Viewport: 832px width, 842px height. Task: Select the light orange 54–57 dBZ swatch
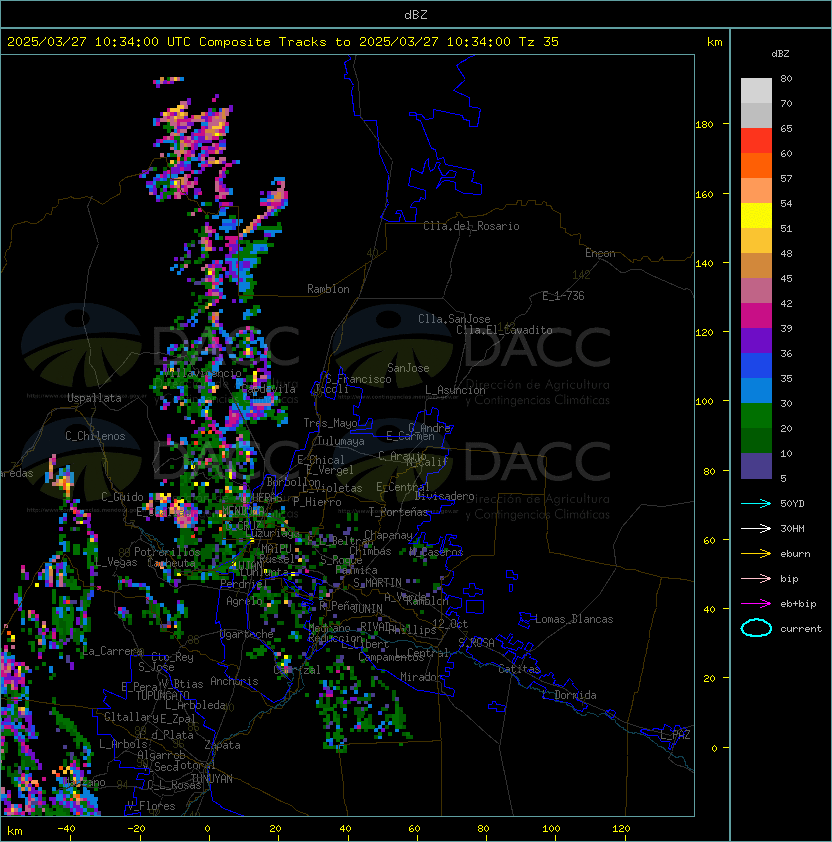(x=756, y=191)
